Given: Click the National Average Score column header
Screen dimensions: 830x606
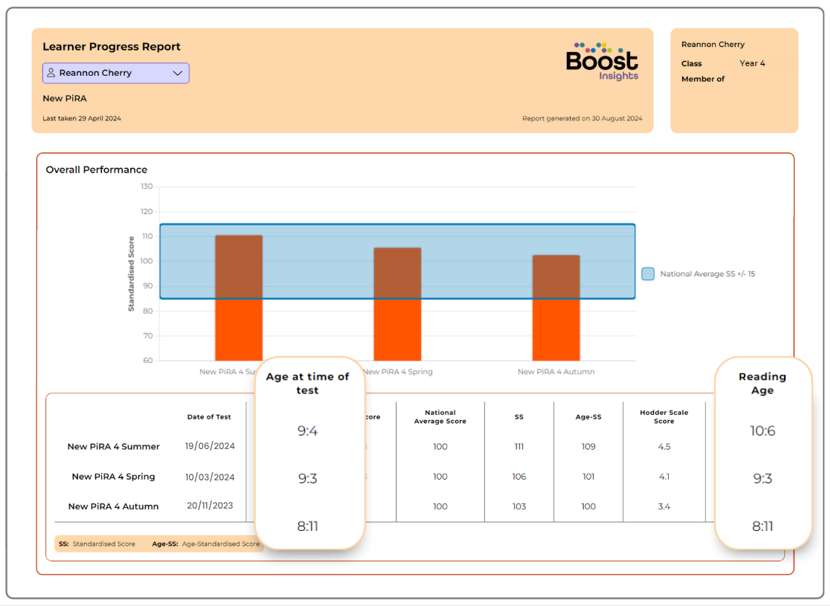Looking at the screenshot, I should point(440,417).
